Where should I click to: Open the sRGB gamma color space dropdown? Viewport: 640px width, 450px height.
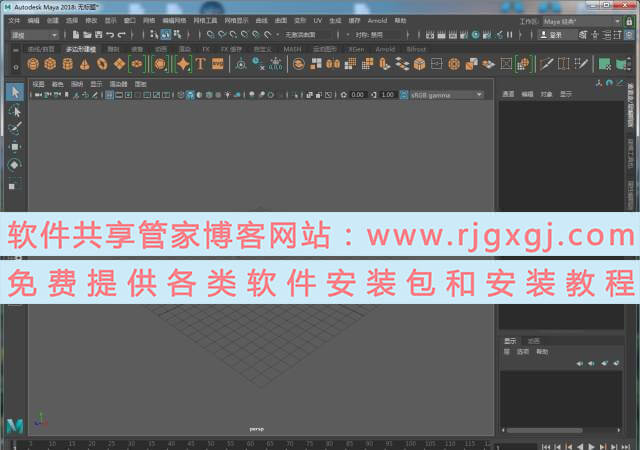point(447,95)
